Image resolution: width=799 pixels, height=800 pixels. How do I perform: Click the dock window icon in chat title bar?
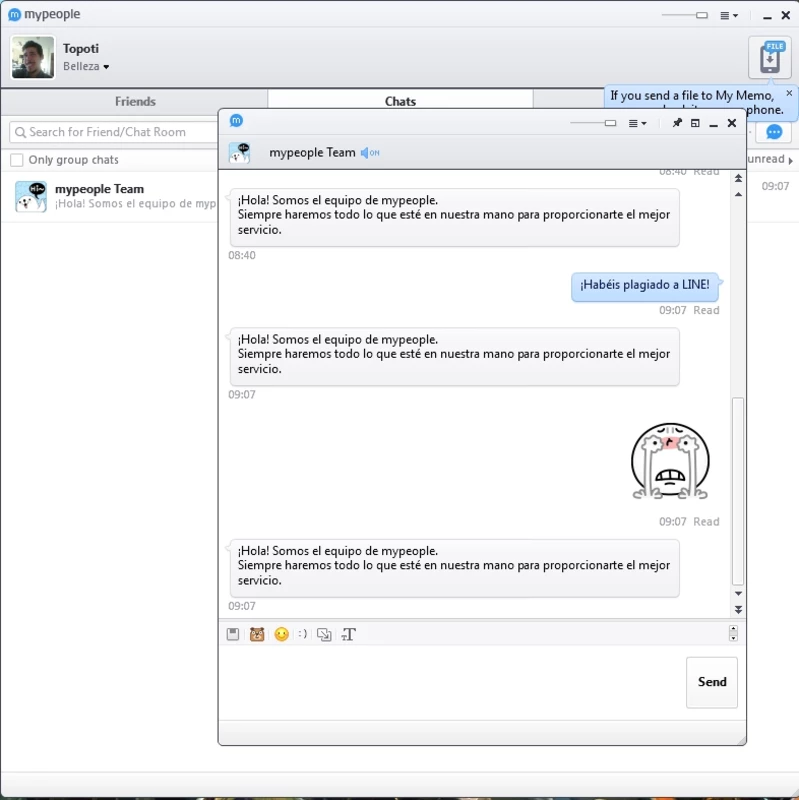pos(695,123)
